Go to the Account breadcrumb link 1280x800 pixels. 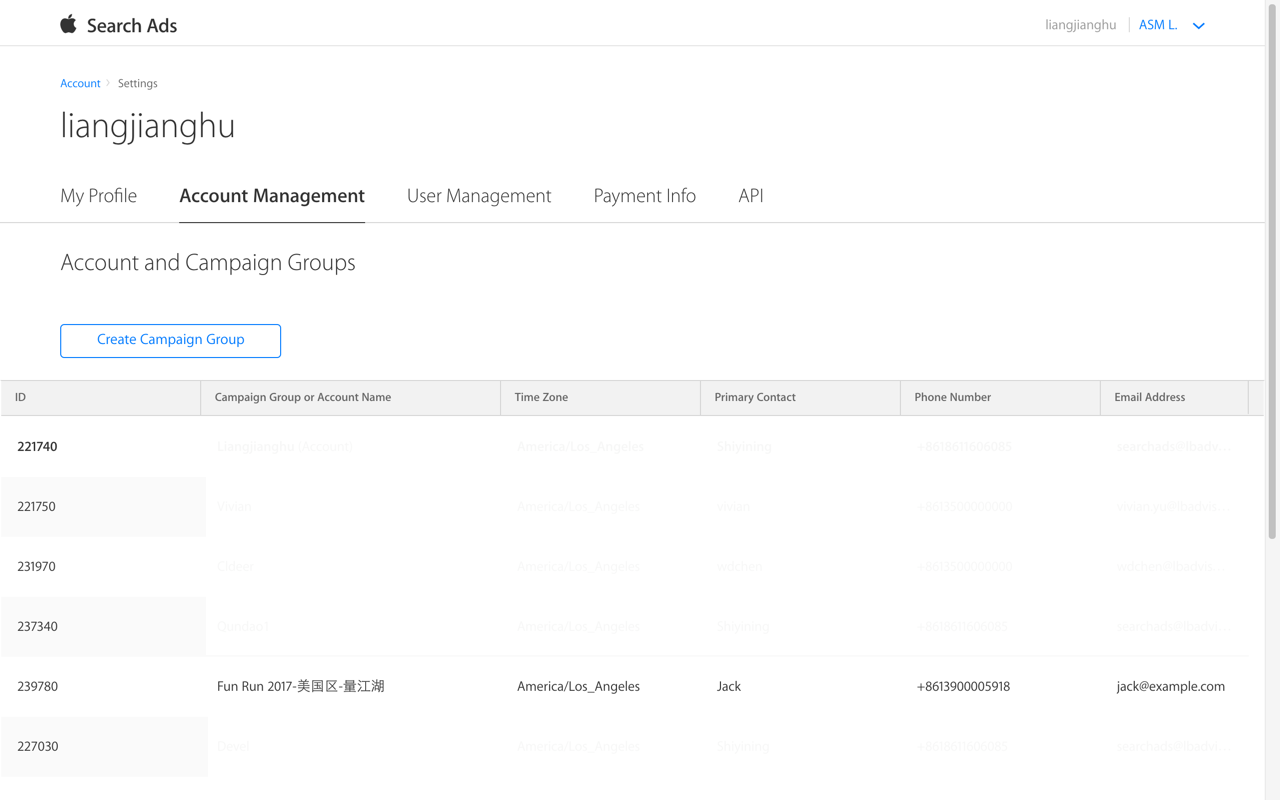(80, 84)
